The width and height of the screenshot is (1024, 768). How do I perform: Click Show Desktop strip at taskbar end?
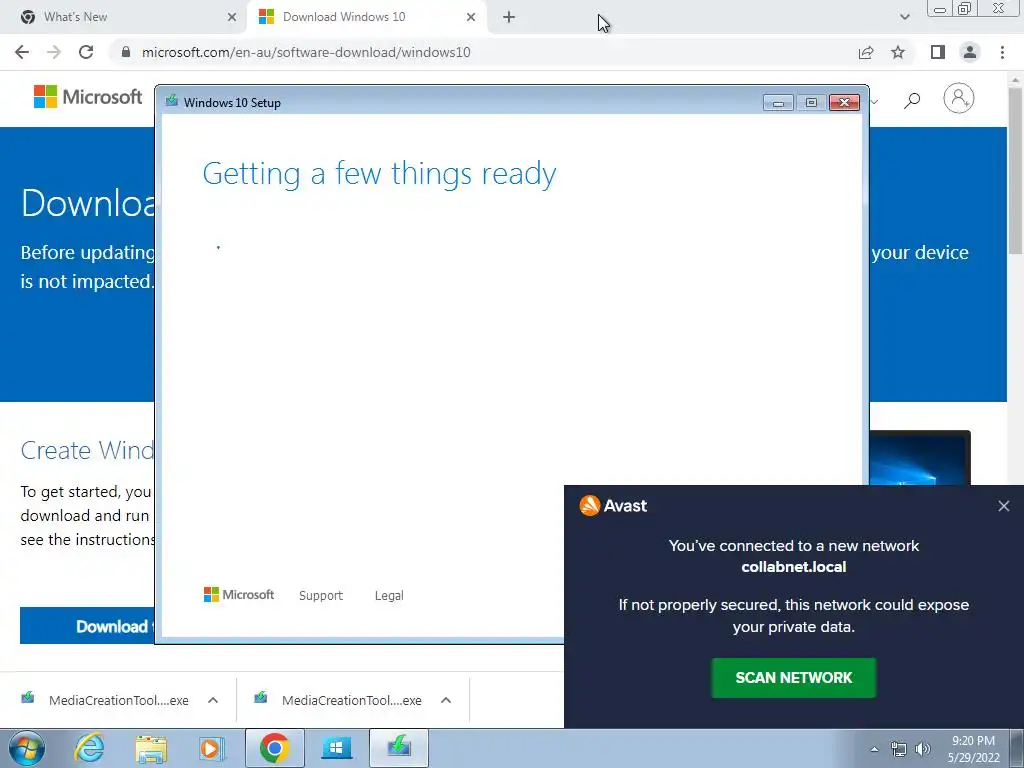click(x=1016, y=748)
